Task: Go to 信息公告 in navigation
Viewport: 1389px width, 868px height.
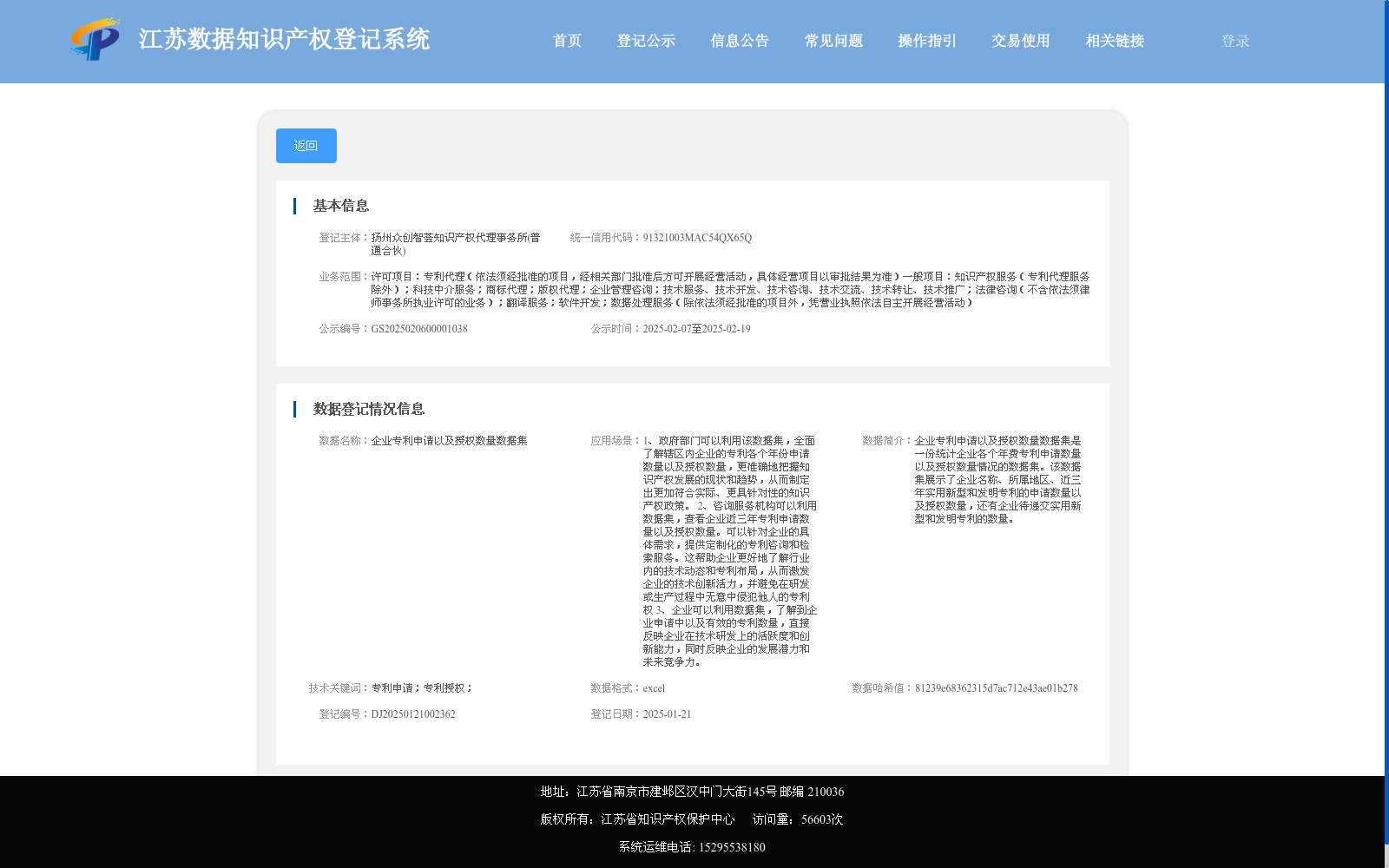Action: (x=740, y=41)
